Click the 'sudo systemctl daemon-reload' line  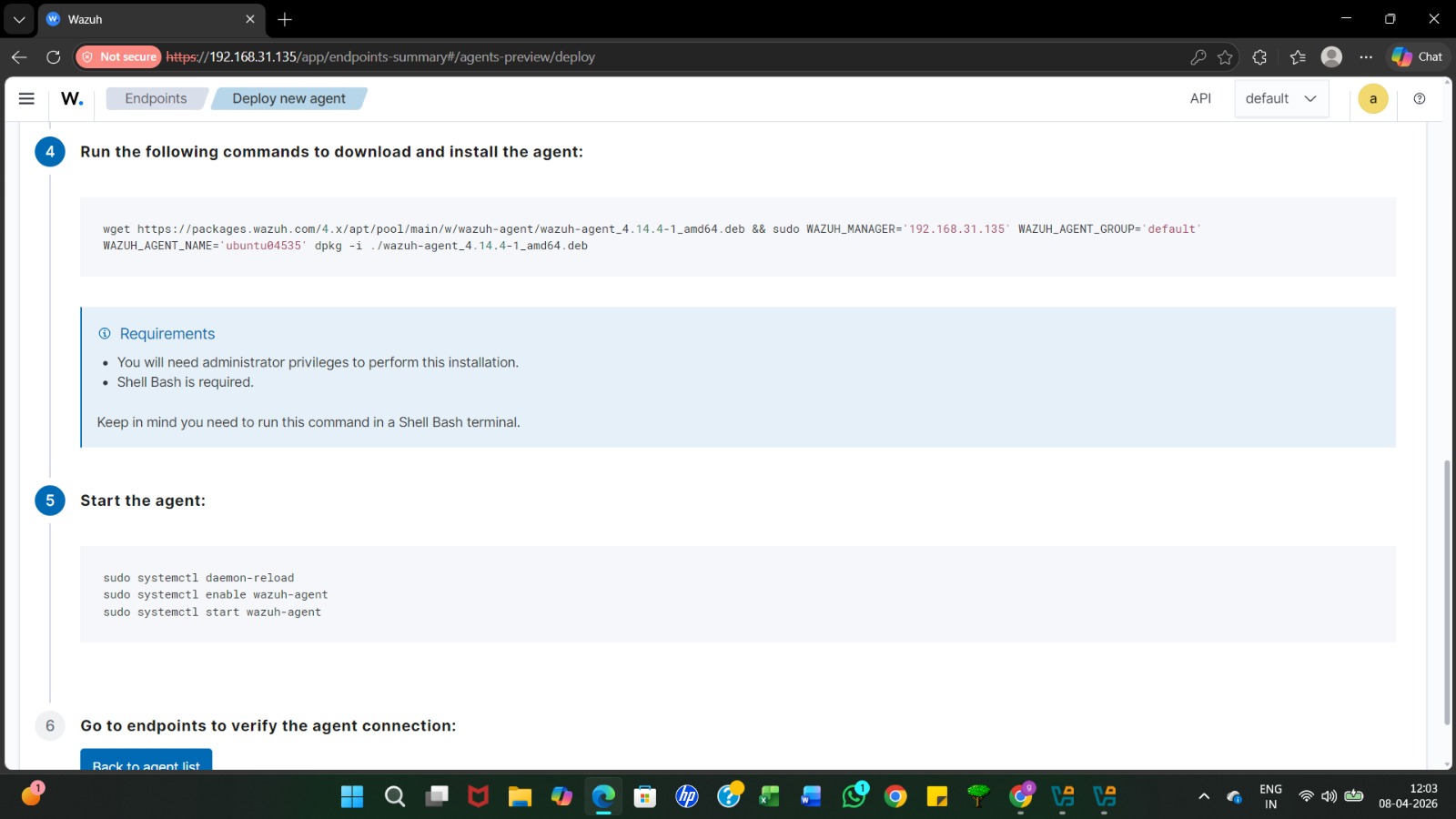tap(198, 578)
